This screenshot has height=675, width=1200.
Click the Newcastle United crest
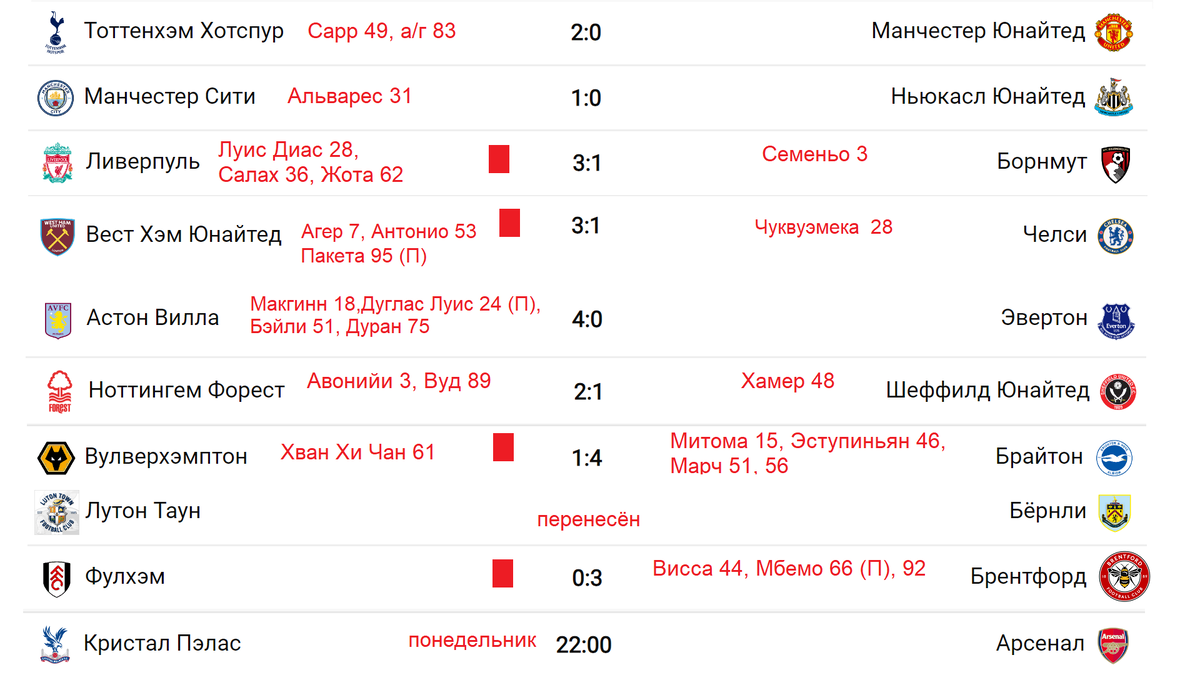1113,98
